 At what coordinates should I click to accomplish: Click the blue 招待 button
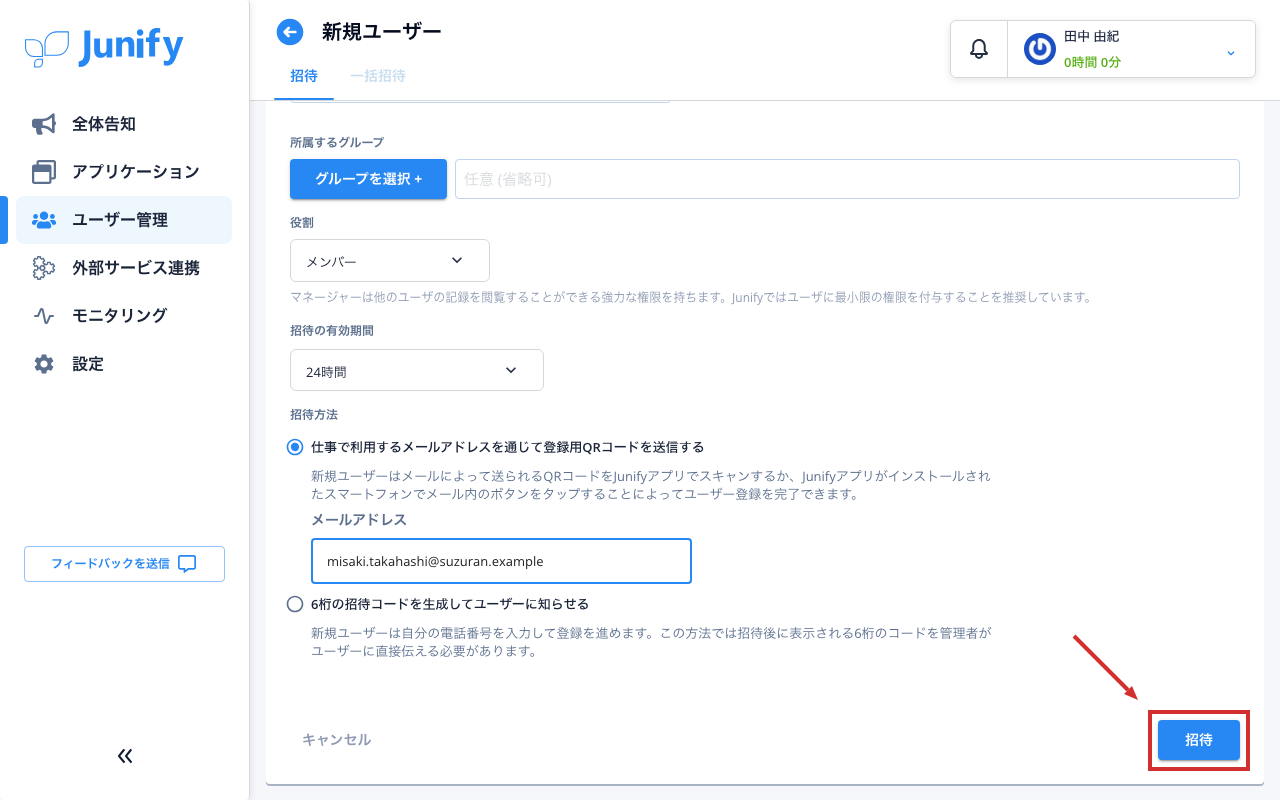[x=1199, y=740]
